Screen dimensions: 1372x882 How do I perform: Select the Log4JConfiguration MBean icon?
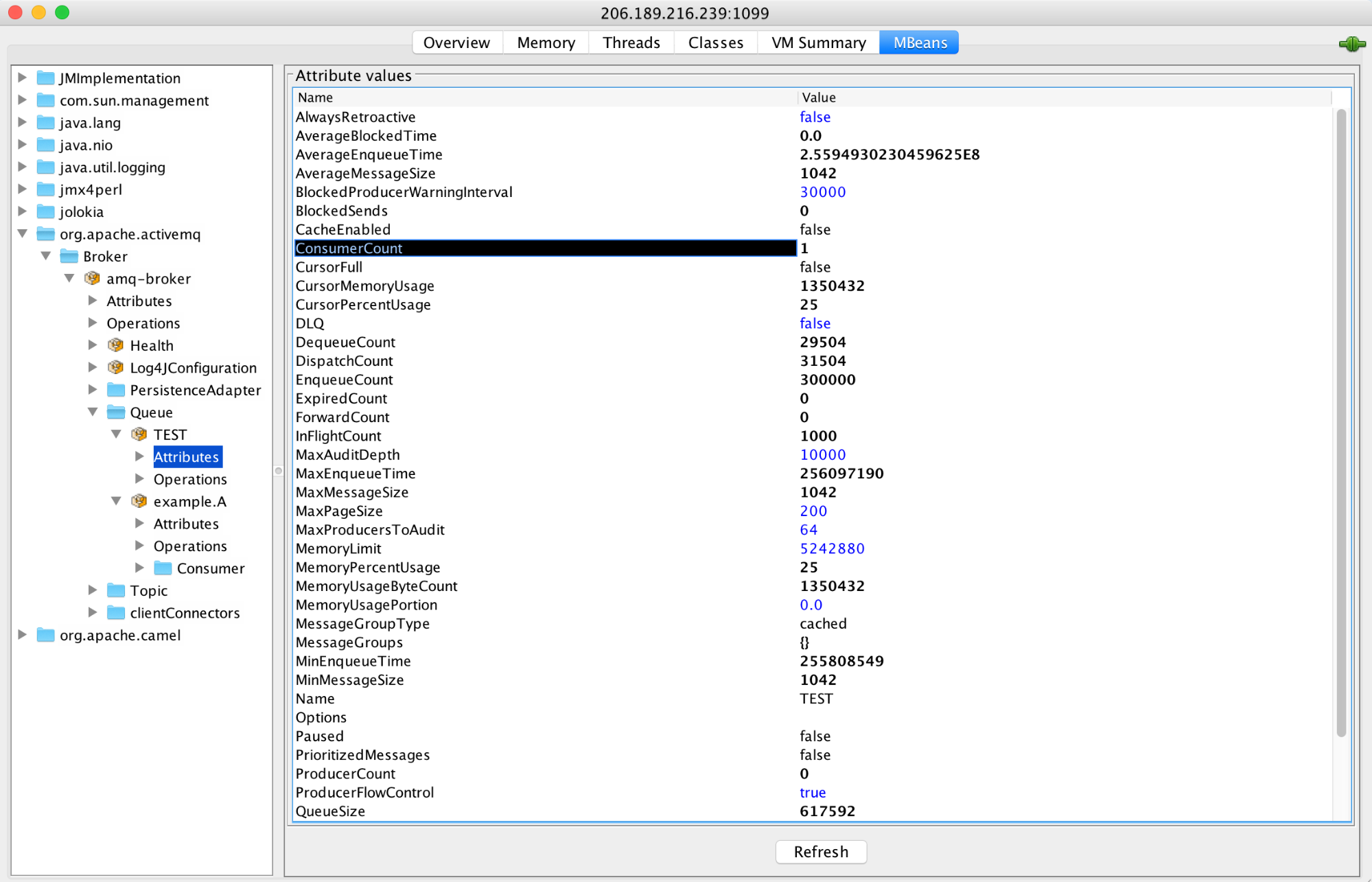click(x=115, y=367)
